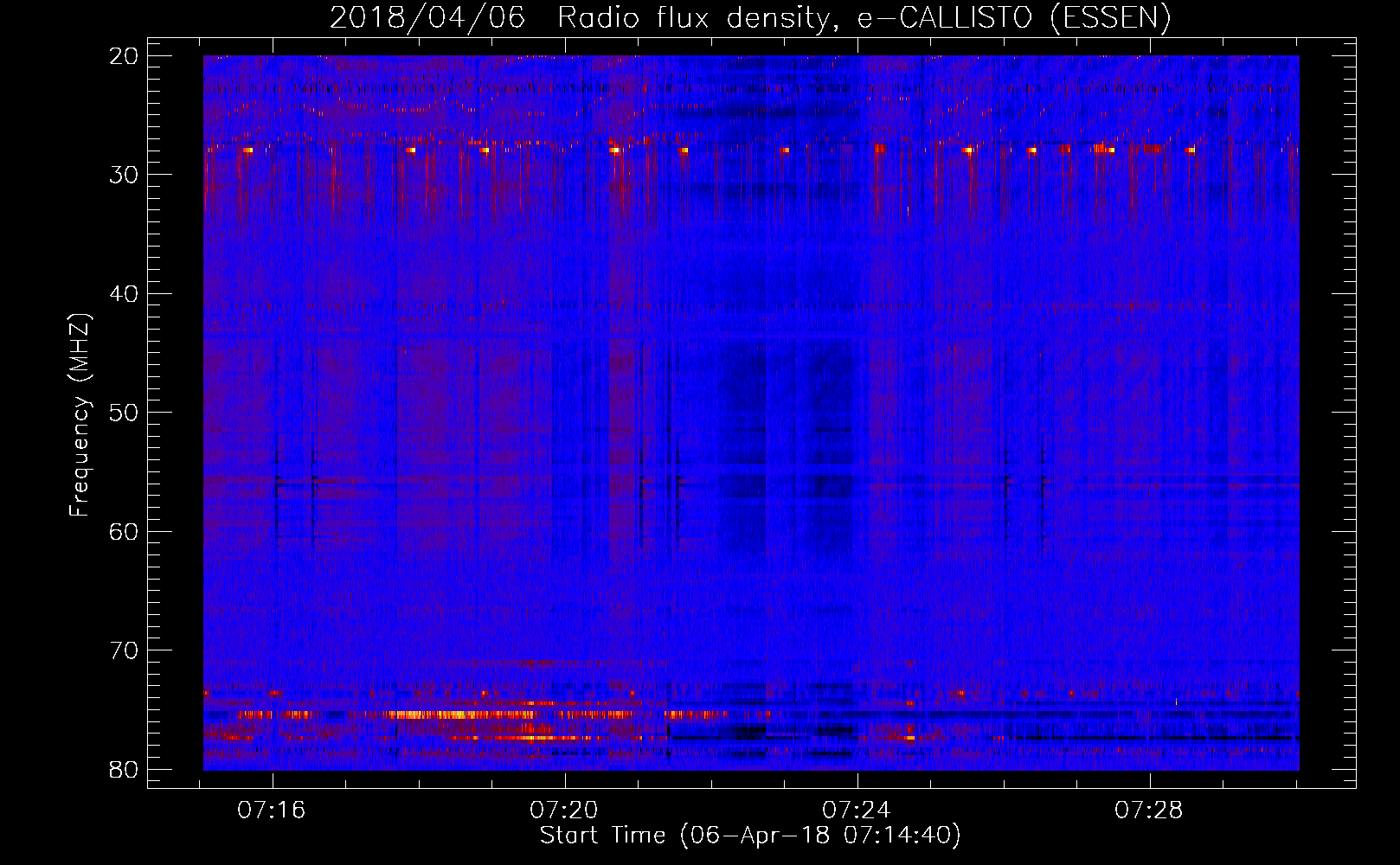
Task: Click the 'Start Time (06-Apr-18 07:14:40)' label
Action: coord(750,836)
